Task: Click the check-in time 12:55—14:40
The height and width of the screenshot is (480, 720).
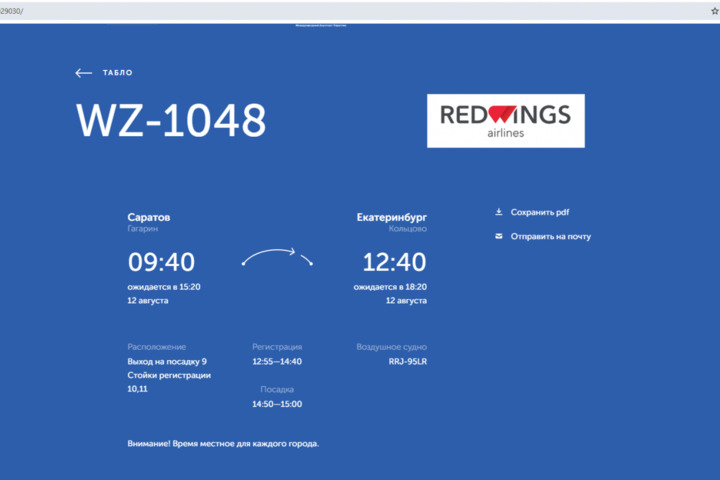Action: coord(277,361)
